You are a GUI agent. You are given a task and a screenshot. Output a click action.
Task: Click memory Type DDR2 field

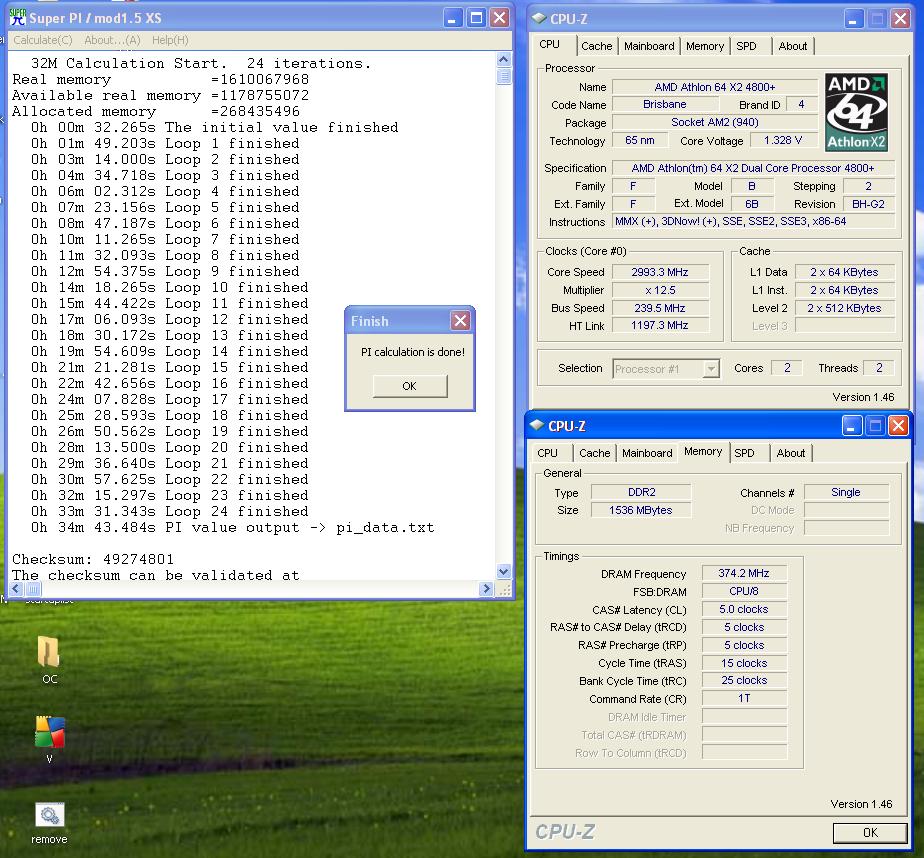point(641,492)
